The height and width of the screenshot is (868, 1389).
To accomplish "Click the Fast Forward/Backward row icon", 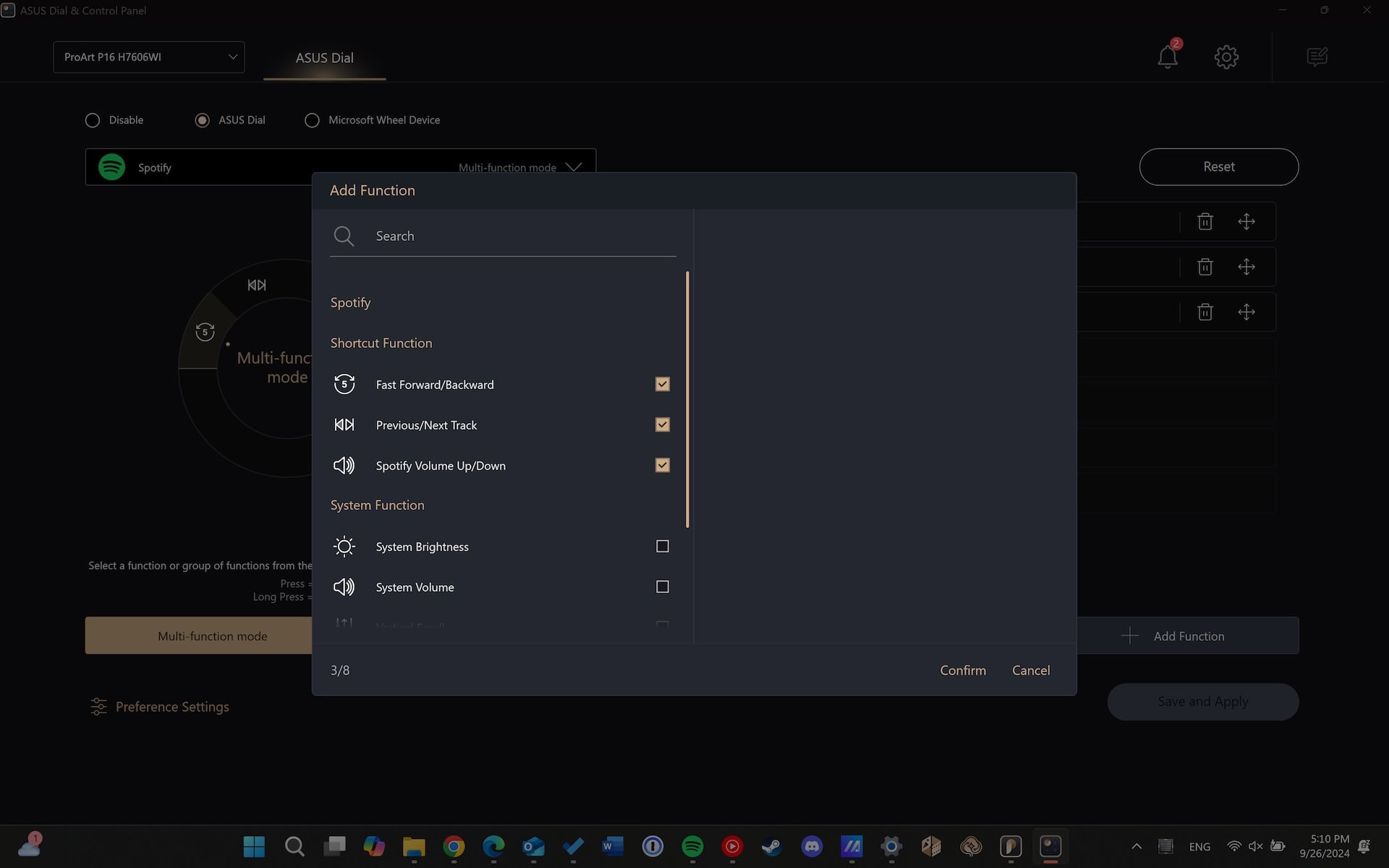I will click(x=344, y=384).
